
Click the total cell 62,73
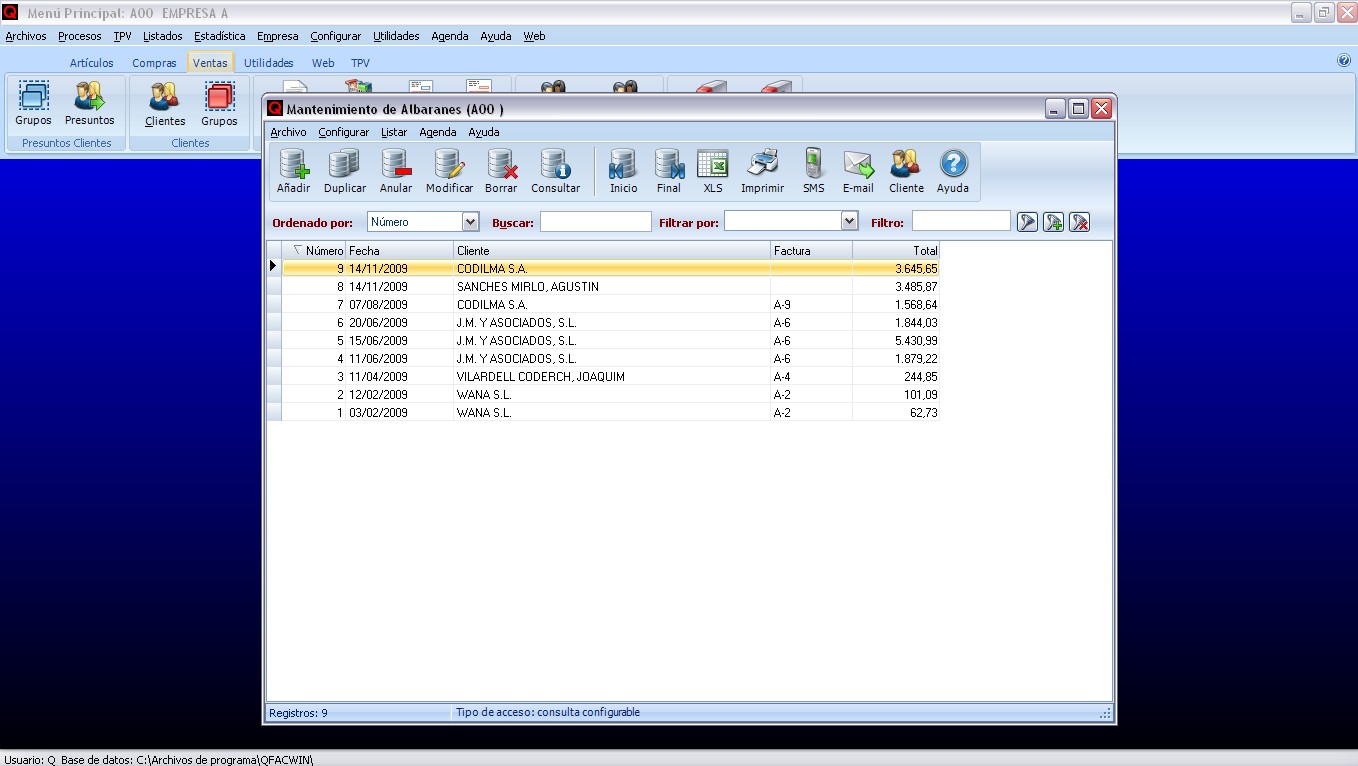click(896, 413)
